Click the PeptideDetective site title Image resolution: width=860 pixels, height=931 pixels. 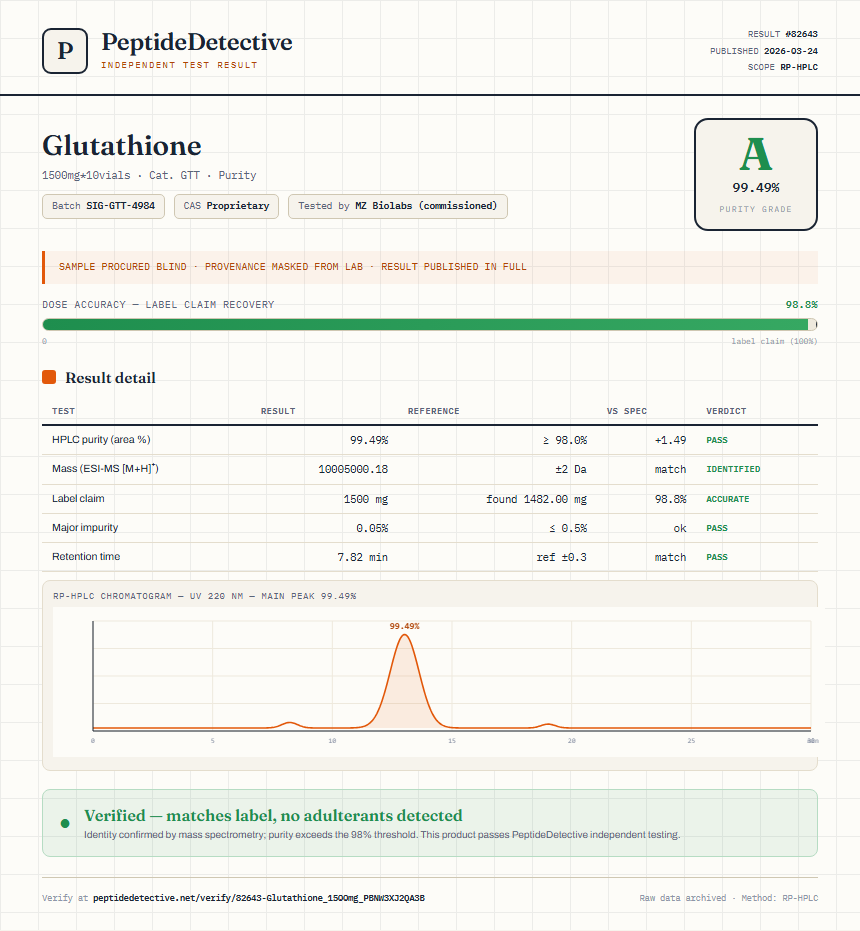197,42
